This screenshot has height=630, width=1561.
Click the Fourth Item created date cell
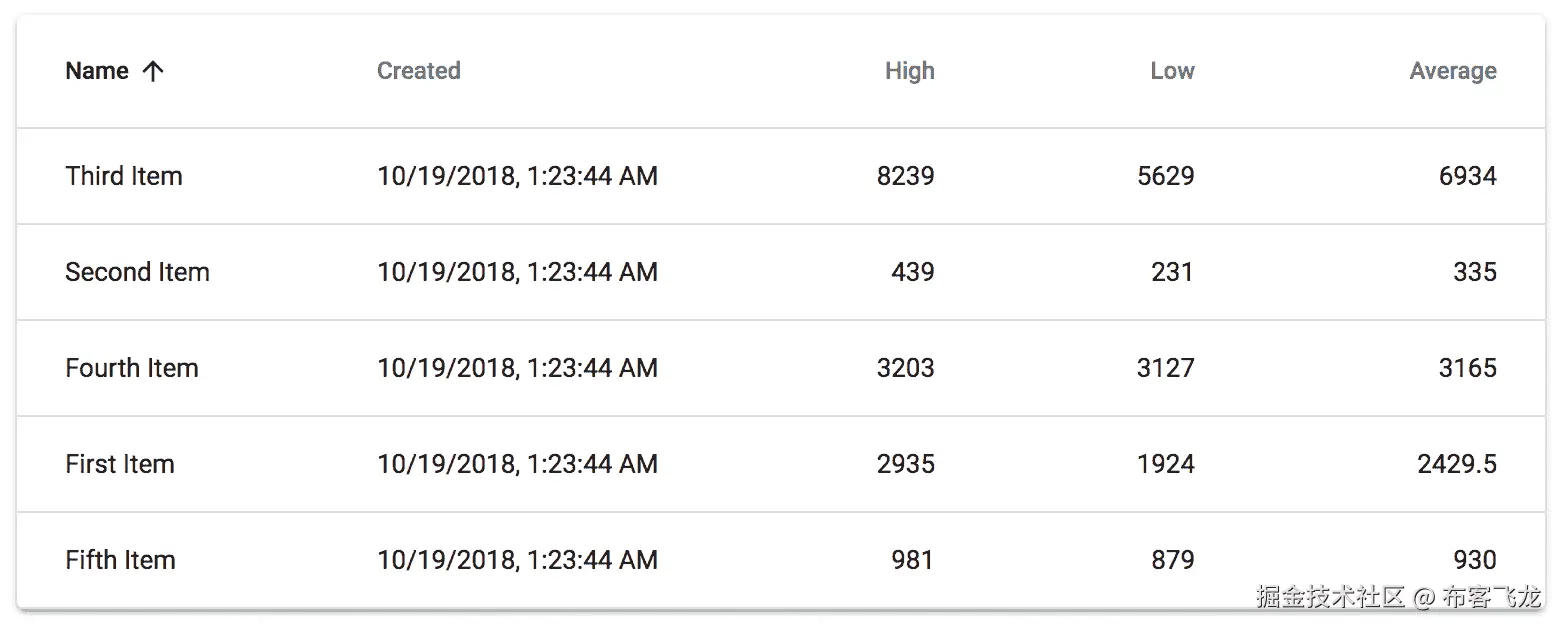[x=517, y=368]
